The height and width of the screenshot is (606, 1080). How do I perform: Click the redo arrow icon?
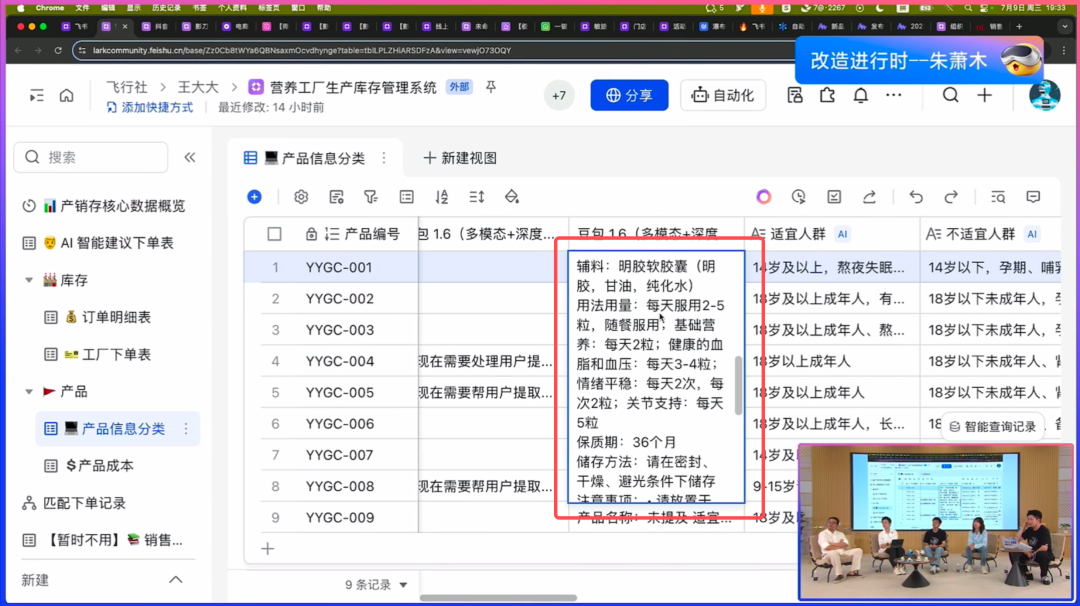(951, 197)
